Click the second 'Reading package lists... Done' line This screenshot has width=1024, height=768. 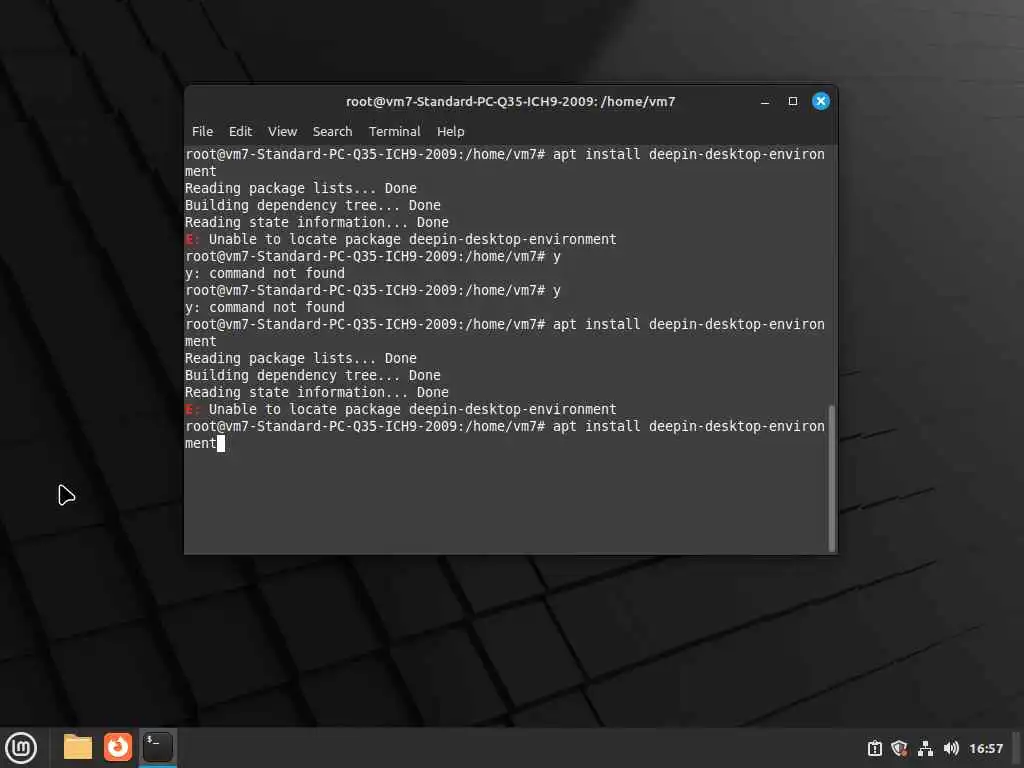pos(300,358)
